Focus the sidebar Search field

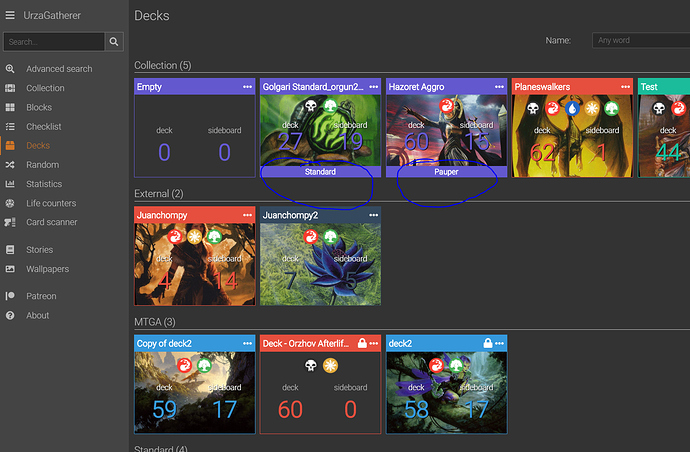(x=54, y=42)
